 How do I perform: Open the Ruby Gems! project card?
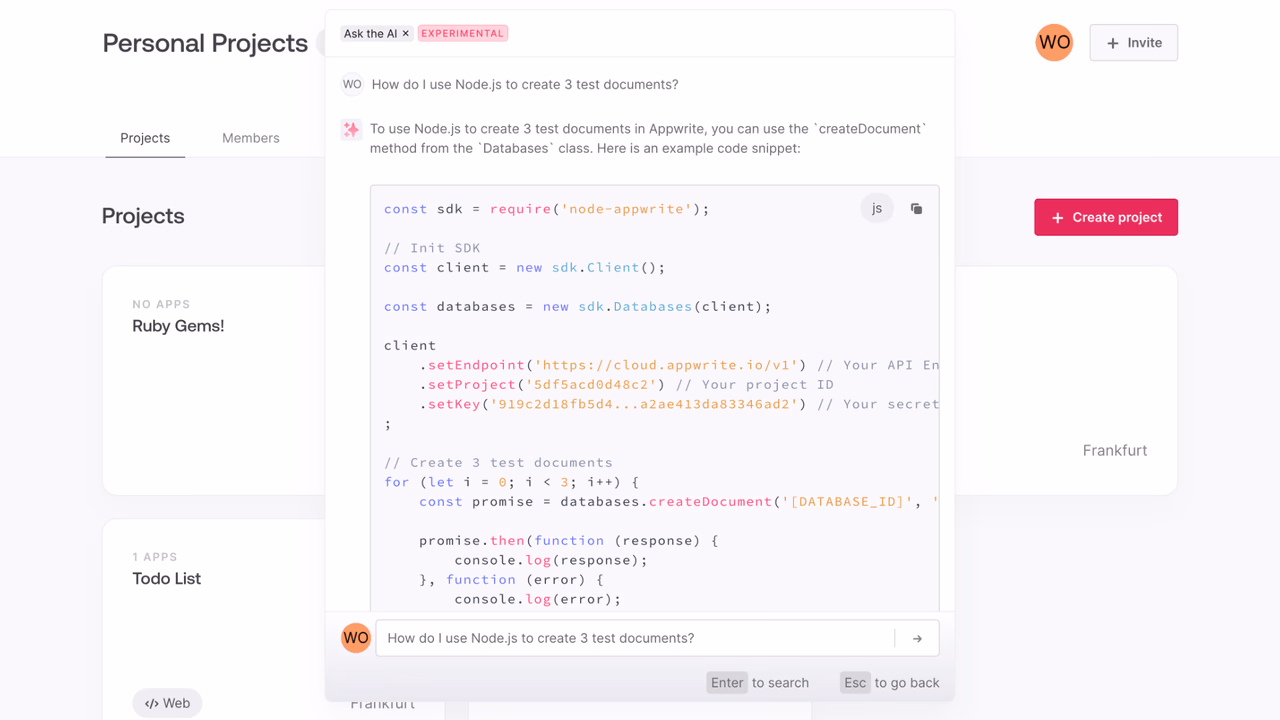click(x=213, y=381)
